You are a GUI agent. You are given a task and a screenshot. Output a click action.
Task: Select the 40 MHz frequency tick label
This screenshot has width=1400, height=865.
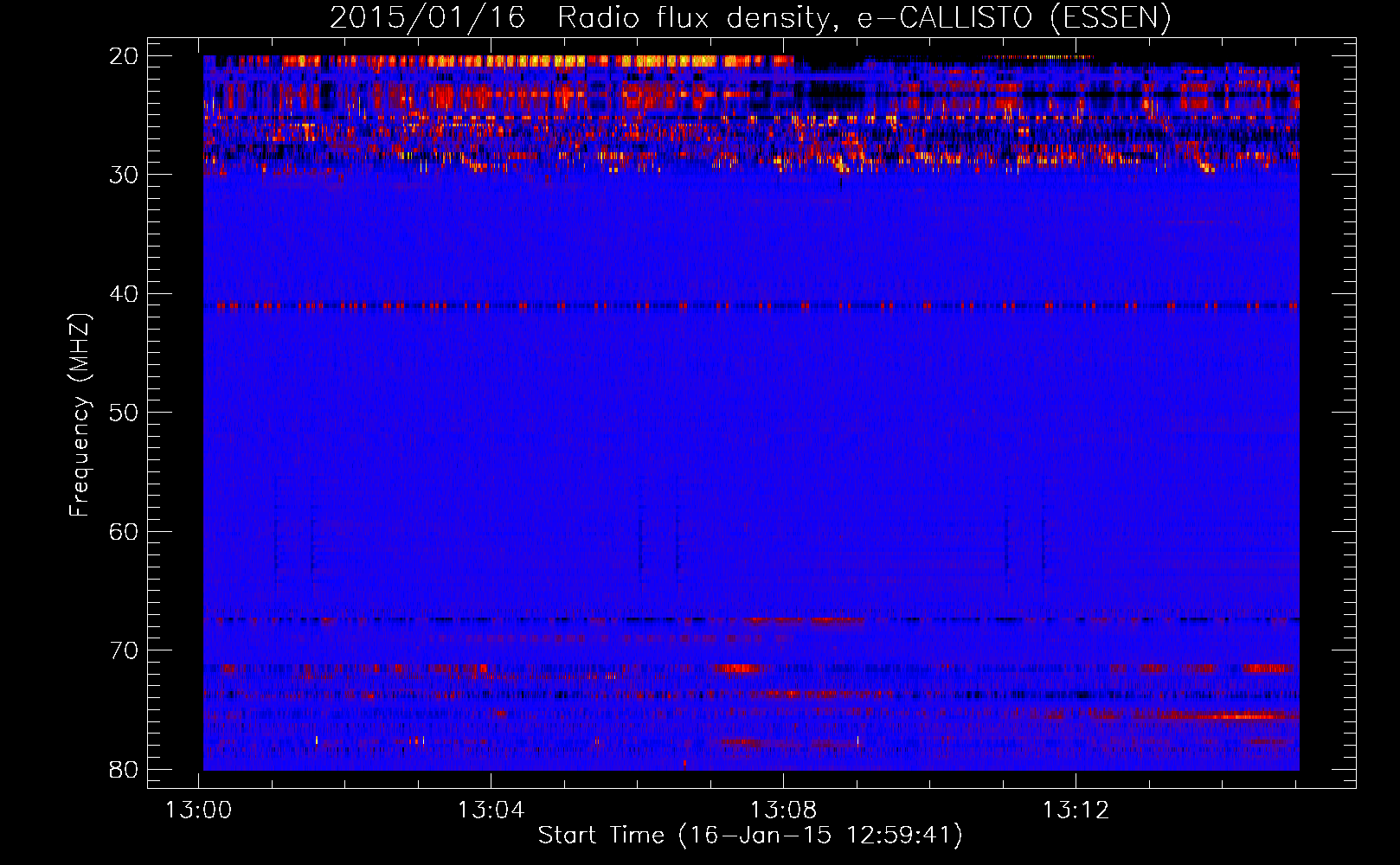point(125,294)
